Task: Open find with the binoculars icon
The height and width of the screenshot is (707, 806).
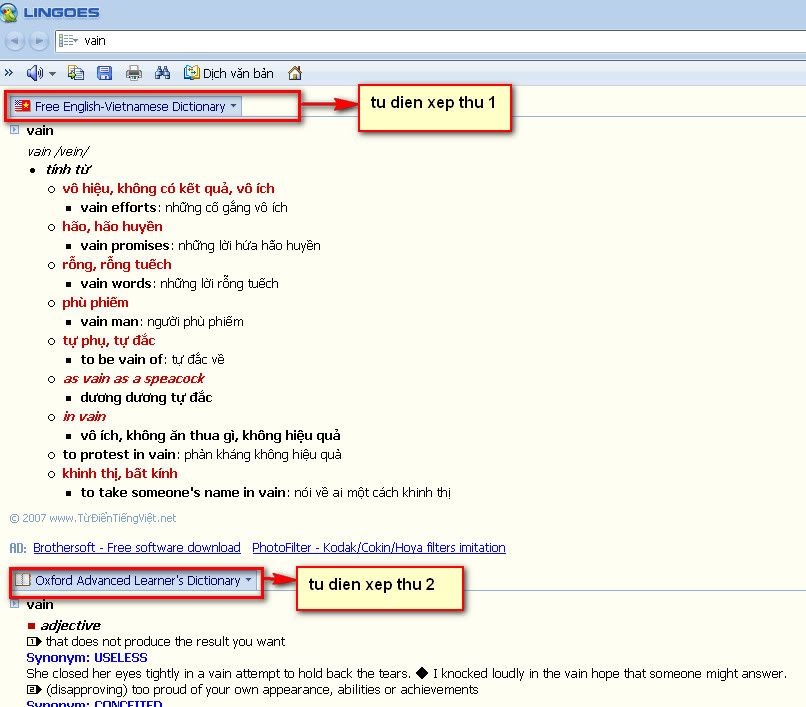Action: pos(163,73)
